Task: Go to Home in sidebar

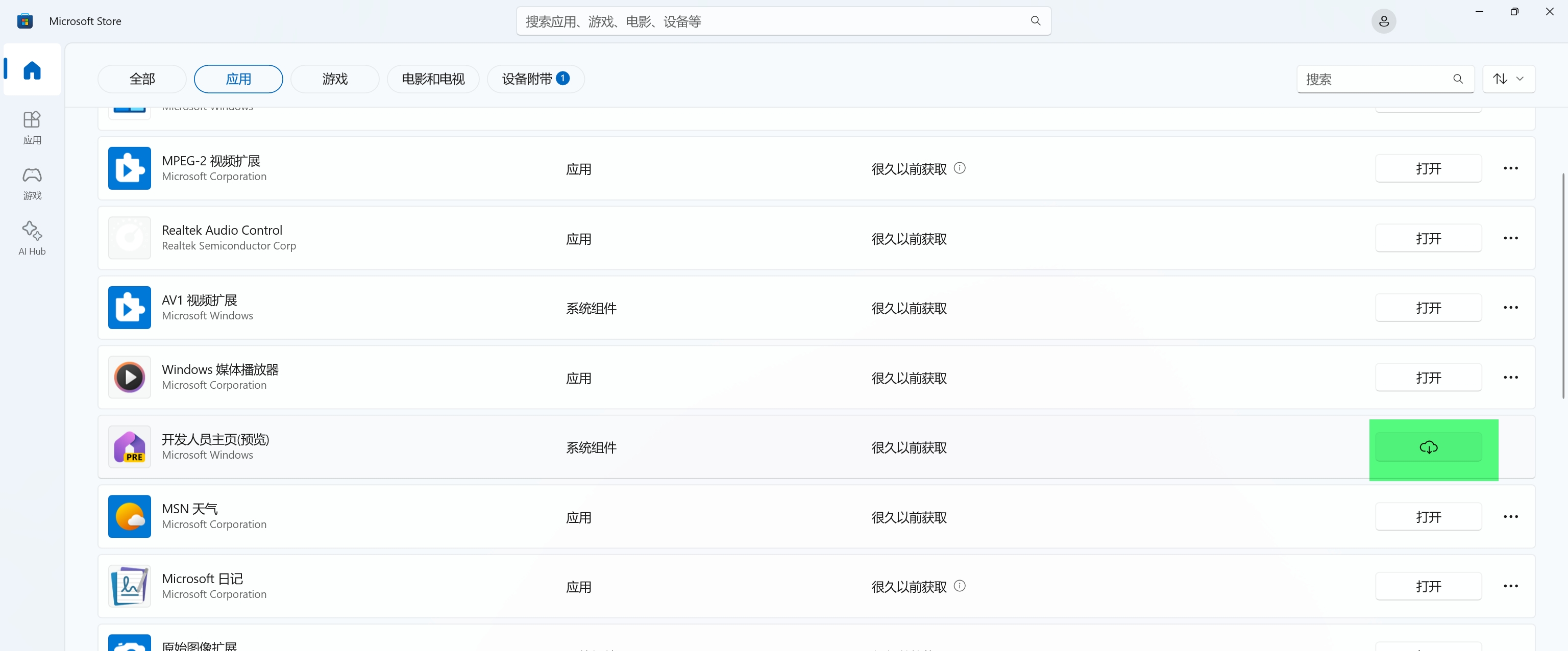Action: coord(32,70)
